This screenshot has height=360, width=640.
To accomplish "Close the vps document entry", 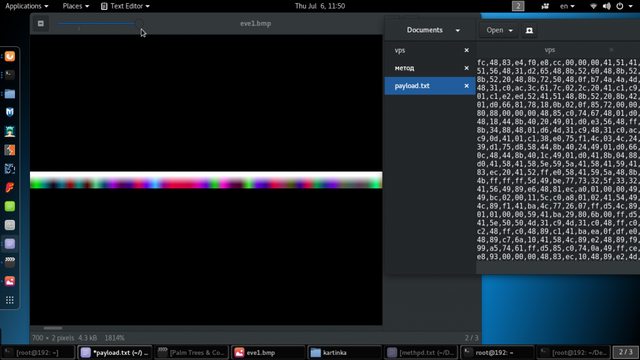I will [x=467, y=50].
